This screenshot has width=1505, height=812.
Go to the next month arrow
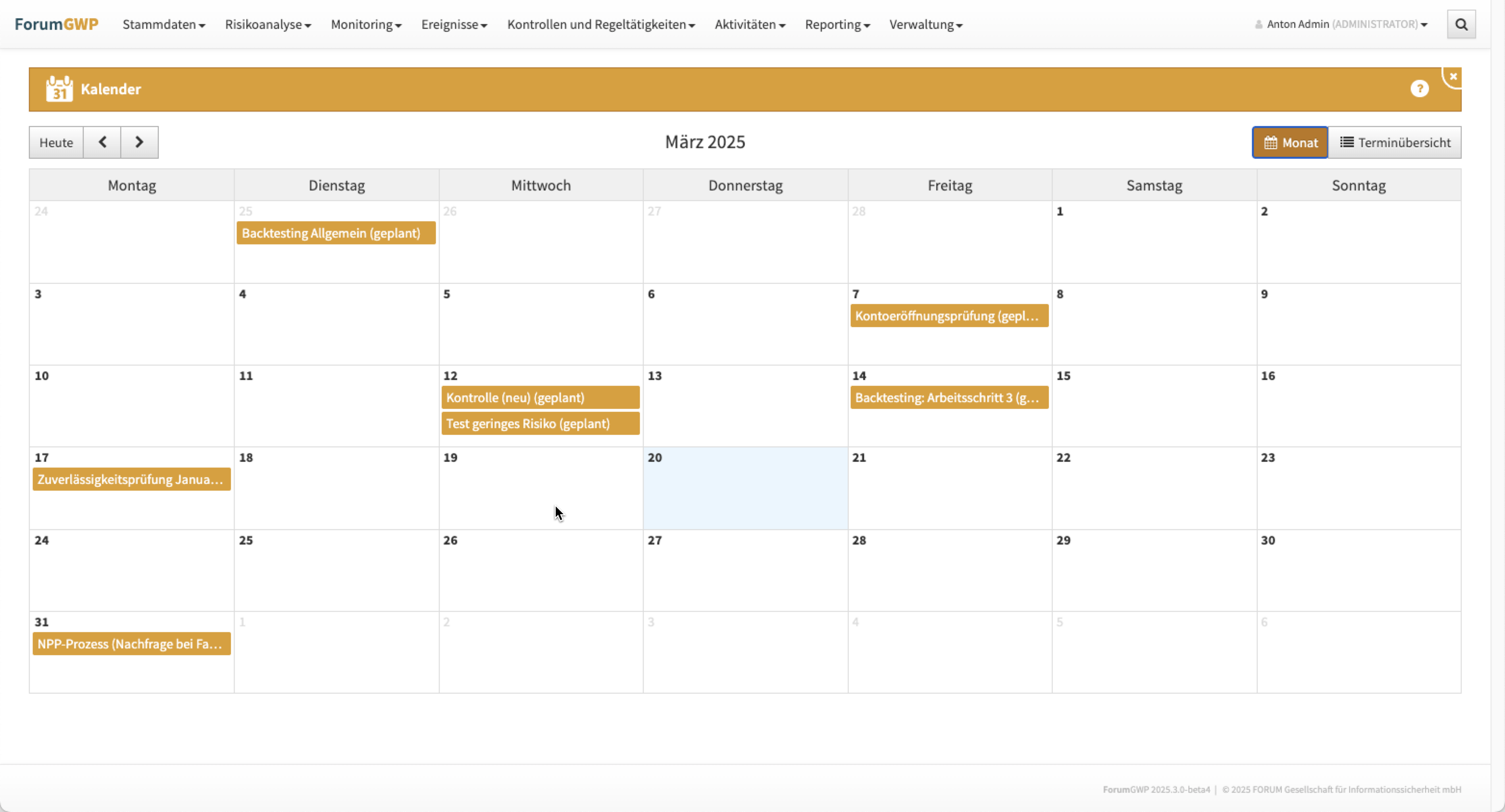(x=139, y=142)
